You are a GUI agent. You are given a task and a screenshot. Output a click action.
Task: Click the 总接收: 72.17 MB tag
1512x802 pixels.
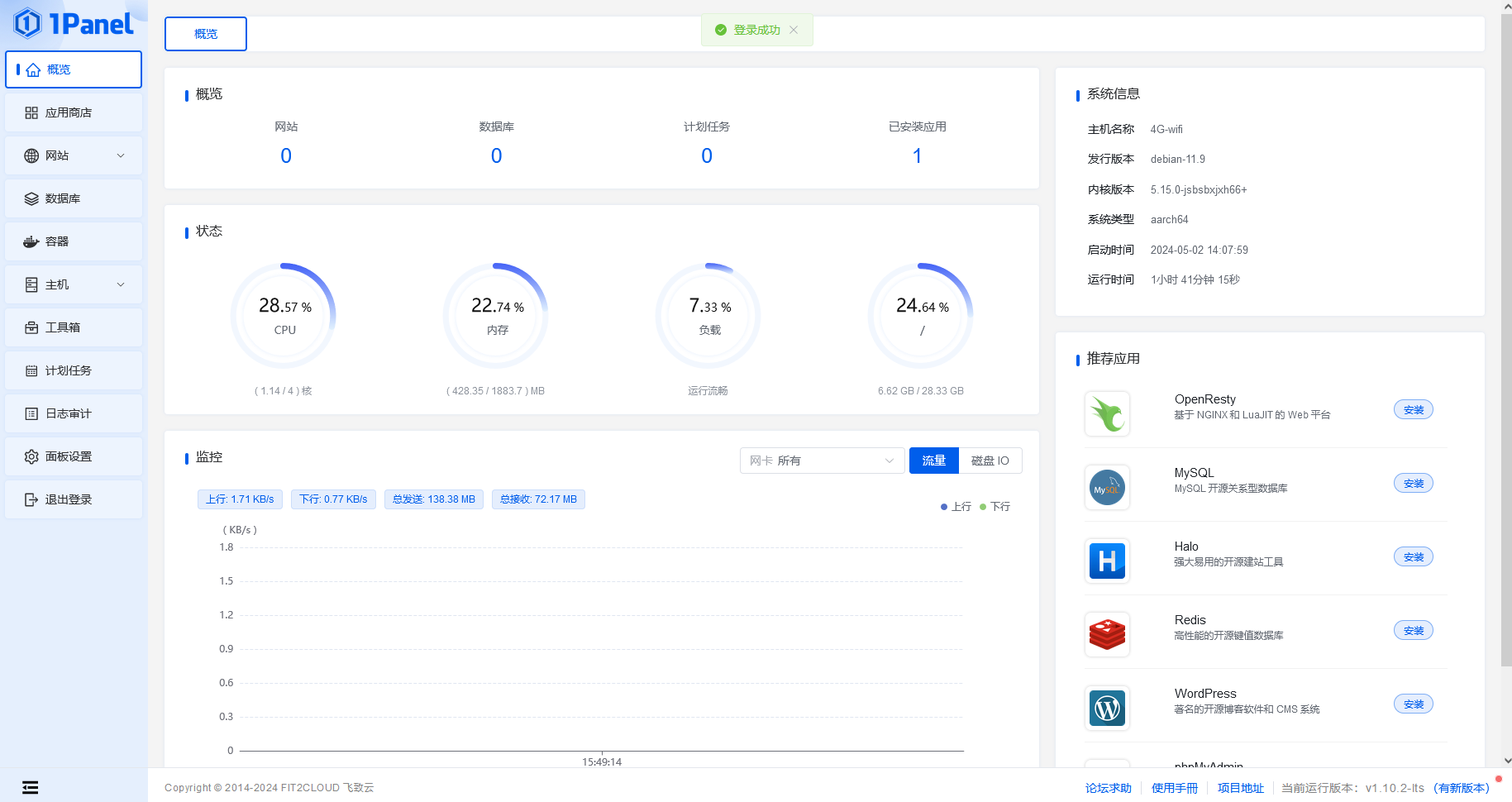538,499
